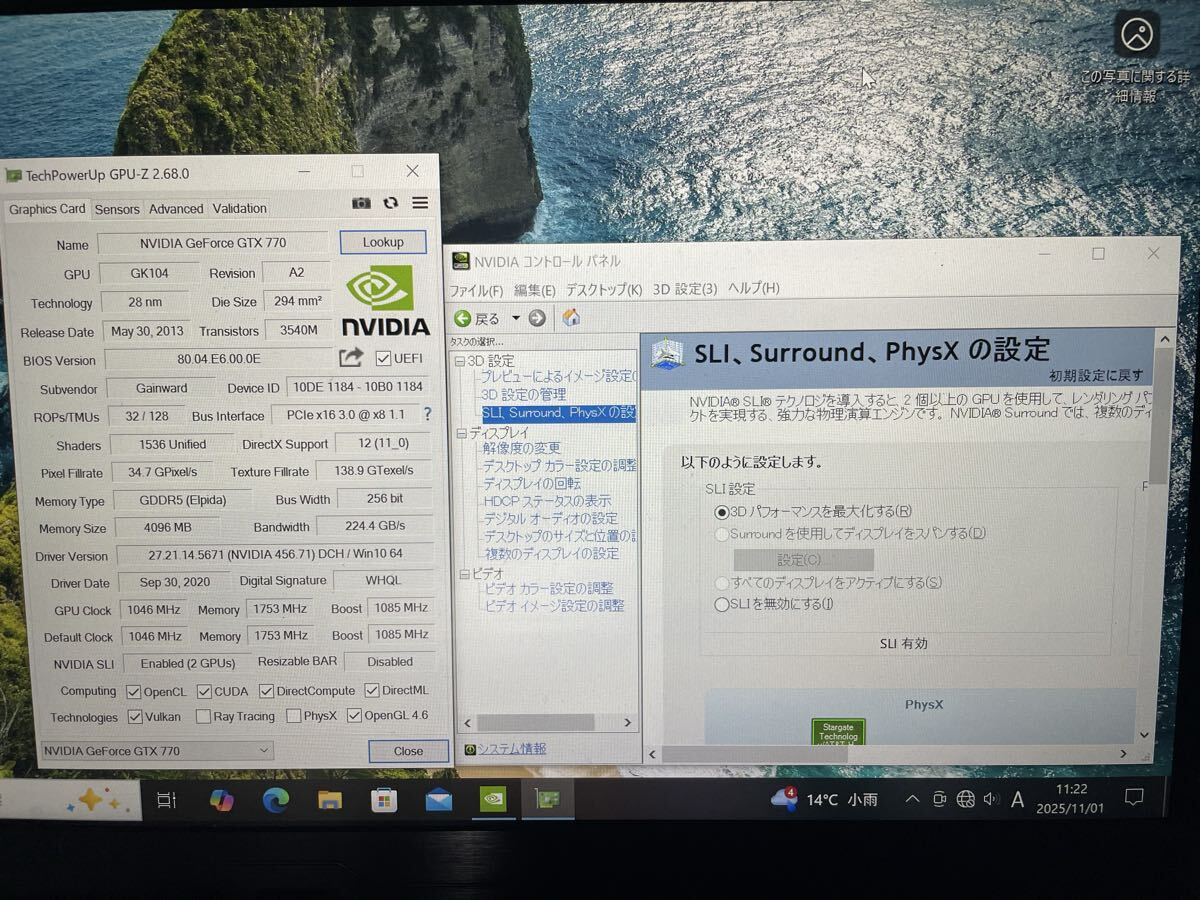The width and height of the screenshot is (1200, 900).
Task: Switch to GPU-Z taskbar icon
Action: pyautogui.click(x=547, y=799)
